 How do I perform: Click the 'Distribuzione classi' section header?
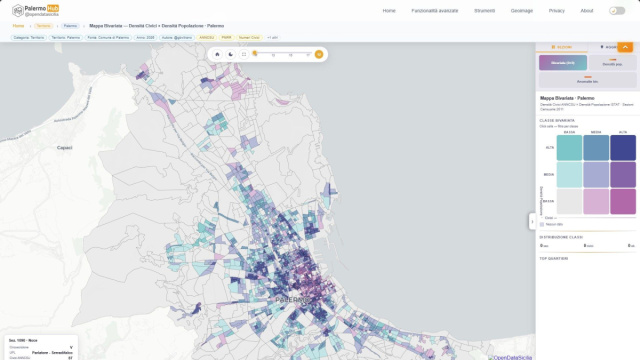click(561, 237)
